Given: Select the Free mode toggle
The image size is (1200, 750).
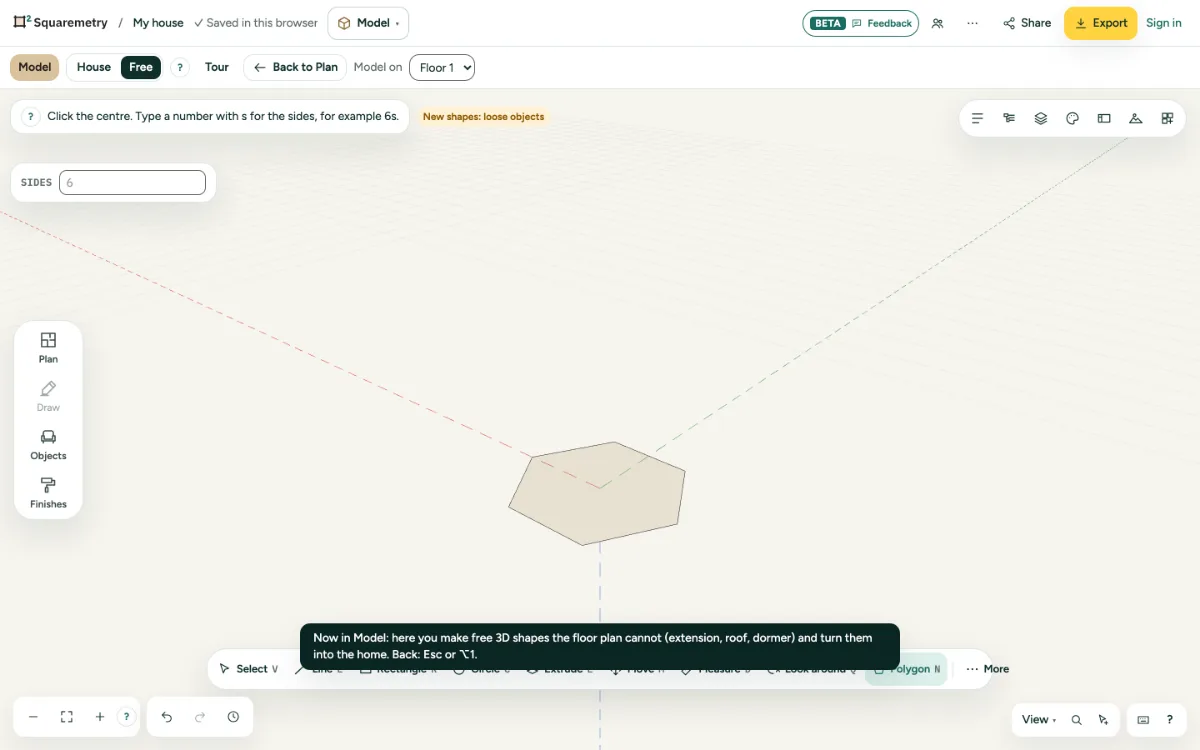Looking at the screenshot, I should 141,67.
